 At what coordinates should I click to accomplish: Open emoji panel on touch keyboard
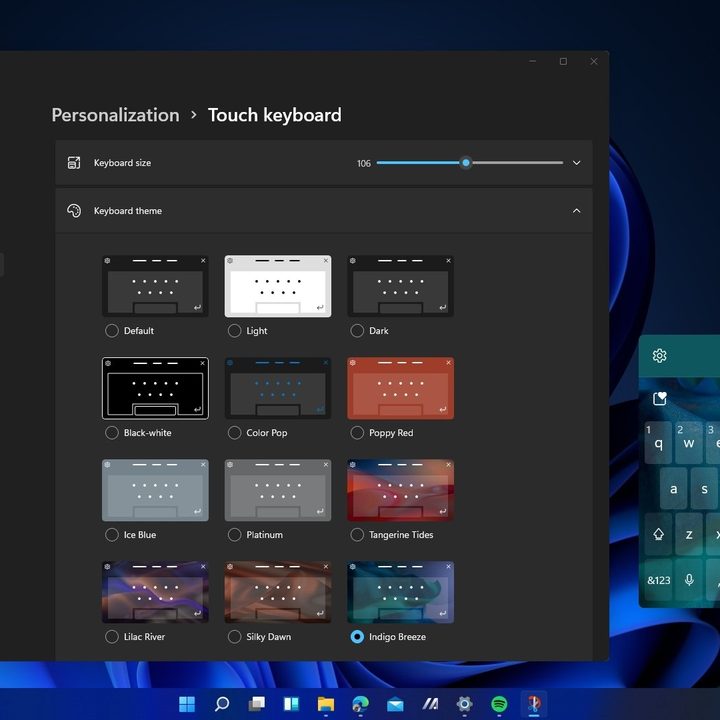[x=659, y=398]
